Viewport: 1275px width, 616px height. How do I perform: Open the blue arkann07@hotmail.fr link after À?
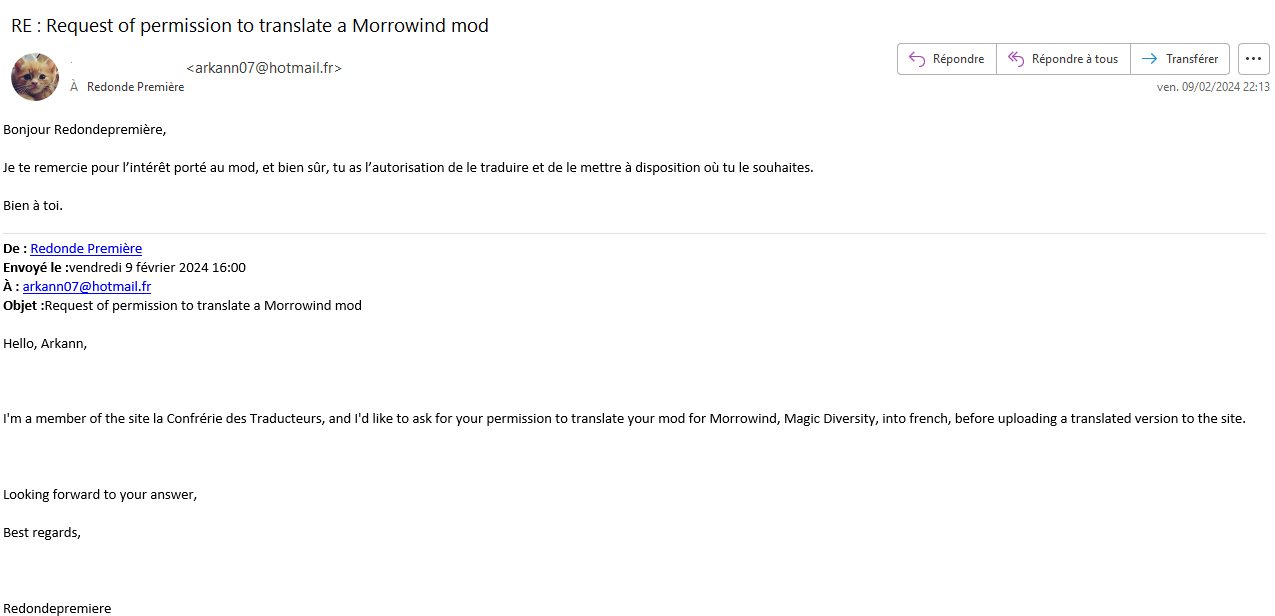pos(87,286)
